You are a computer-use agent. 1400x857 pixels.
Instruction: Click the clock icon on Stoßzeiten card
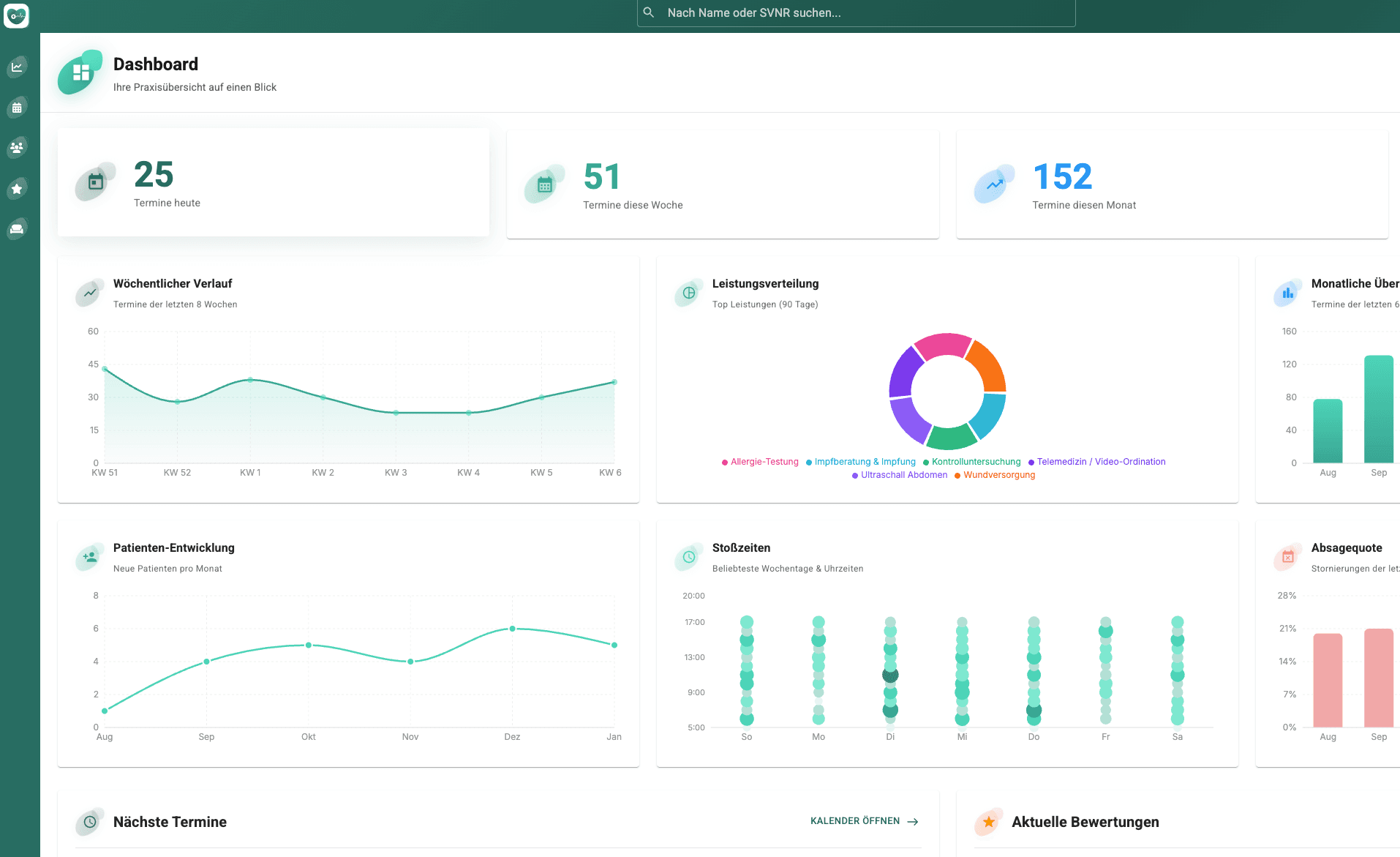[x=688, y=557]
